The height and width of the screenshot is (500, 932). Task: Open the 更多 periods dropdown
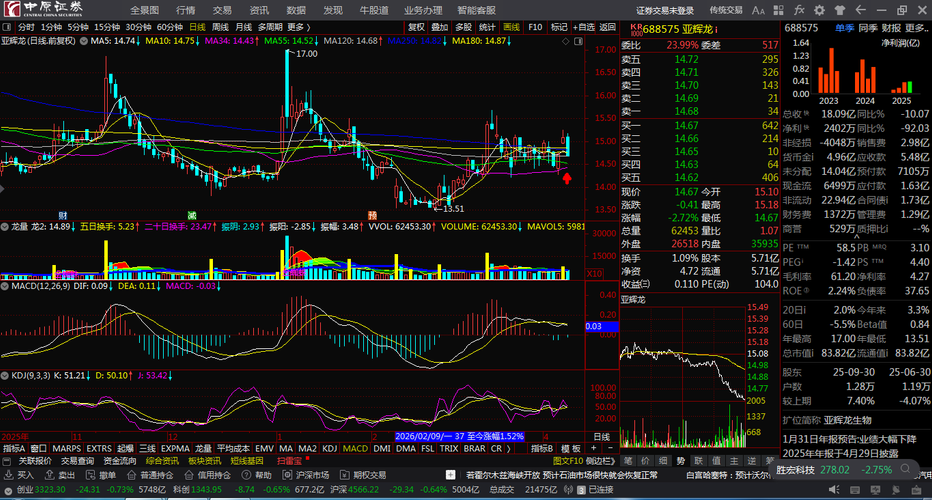(298, 27)
